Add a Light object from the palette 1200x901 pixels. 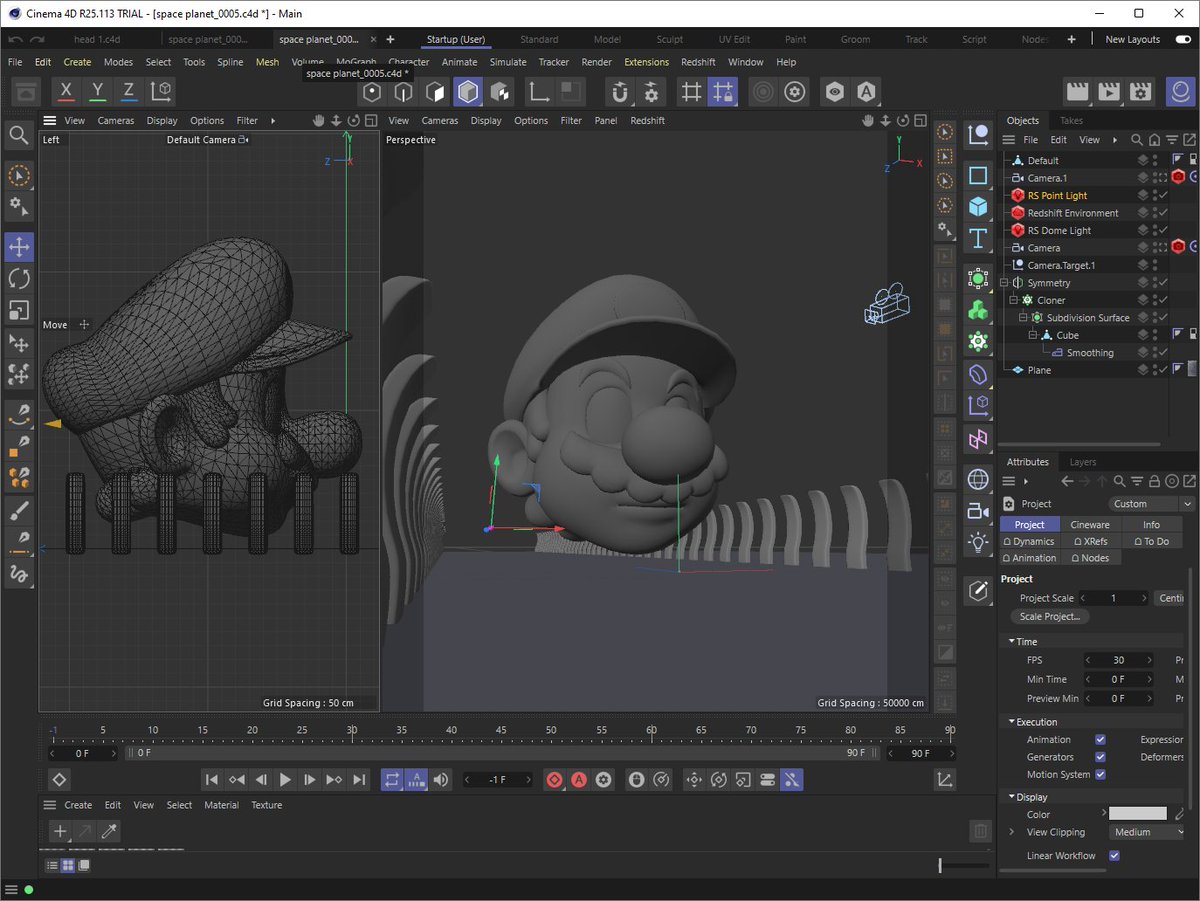(x=978, y=542)
